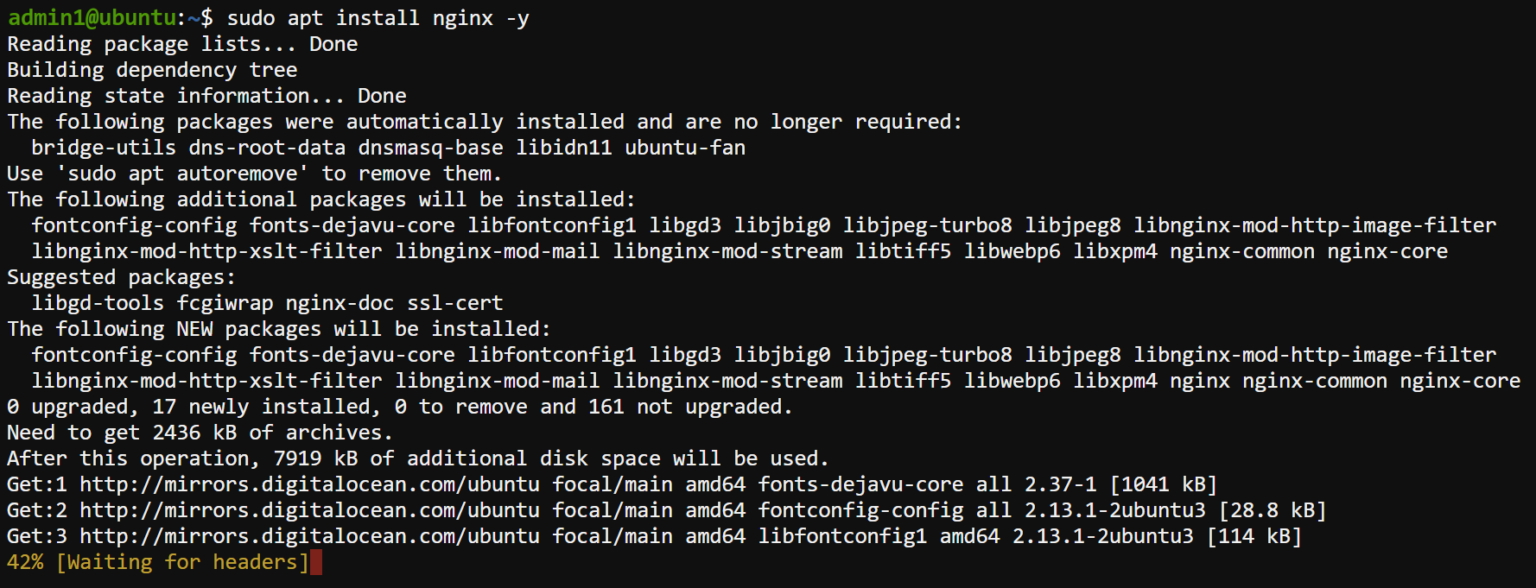Click the first mirrors.digitalocean.com URL
This screenshot has height=588, width=1536.
pos(309,486)
